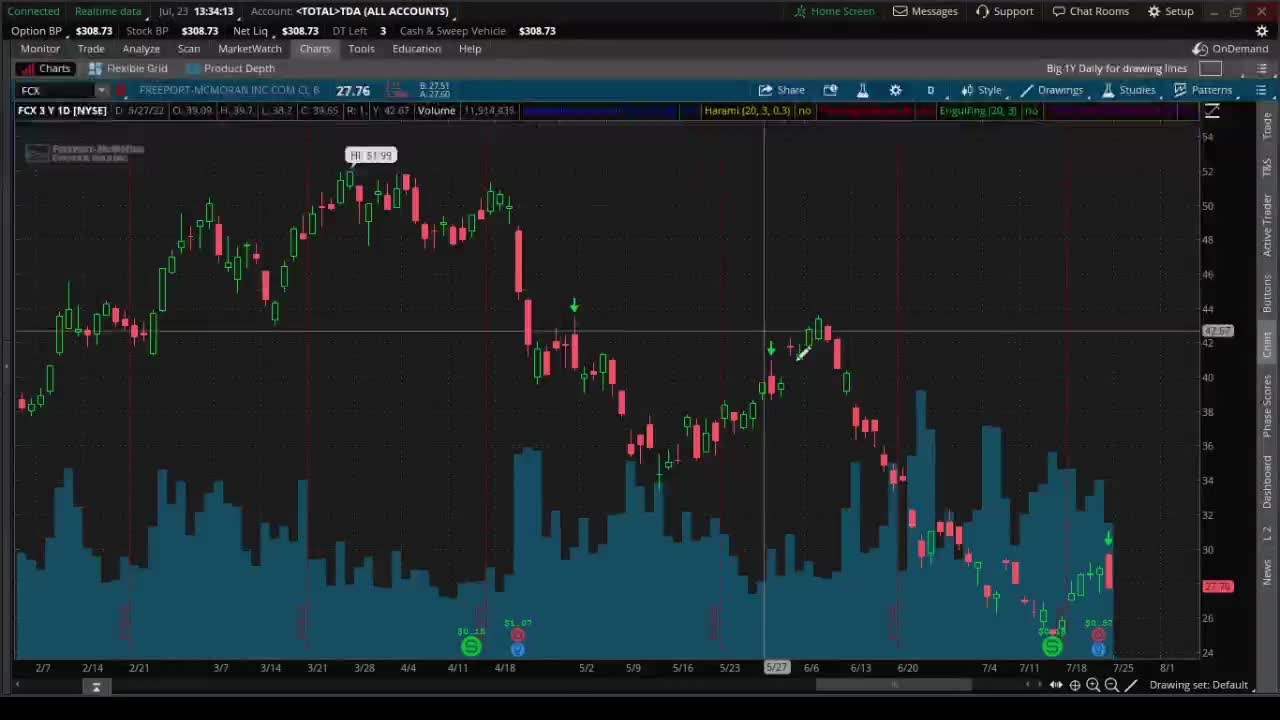Open the chart toolbar list menu icon
The height and width of the screenshot is (720, 1280).
click(x=1261, y=90)
